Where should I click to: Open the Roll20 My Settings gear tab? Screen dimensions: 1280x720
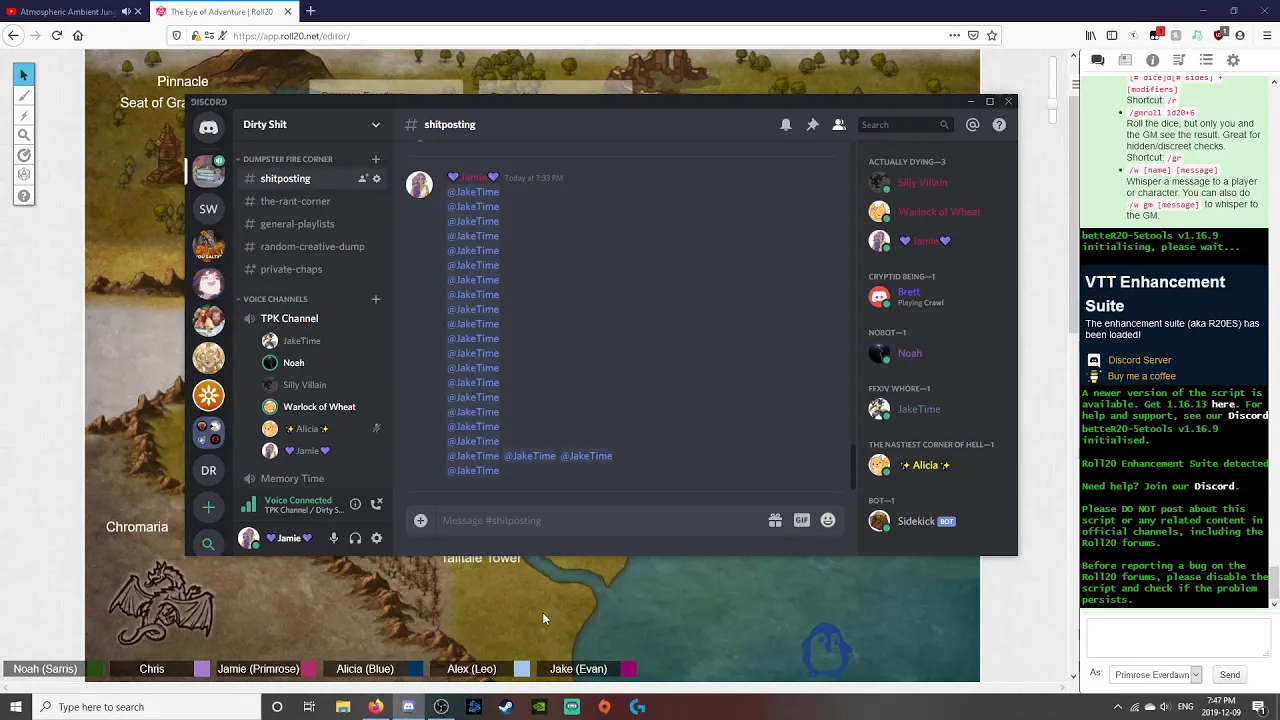pyautogui.click(x=1233, y=60)
